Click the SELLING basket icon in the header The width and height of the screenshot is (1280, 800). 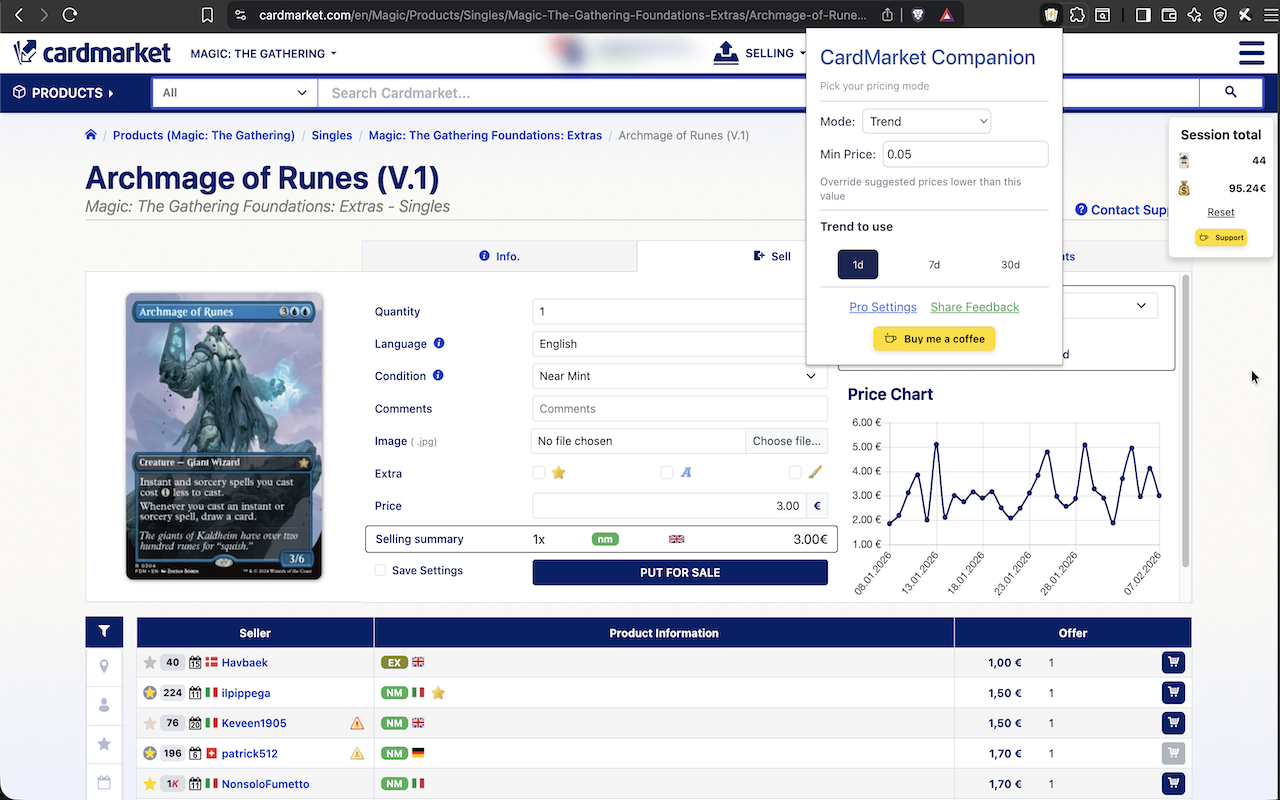coord(727,52)
